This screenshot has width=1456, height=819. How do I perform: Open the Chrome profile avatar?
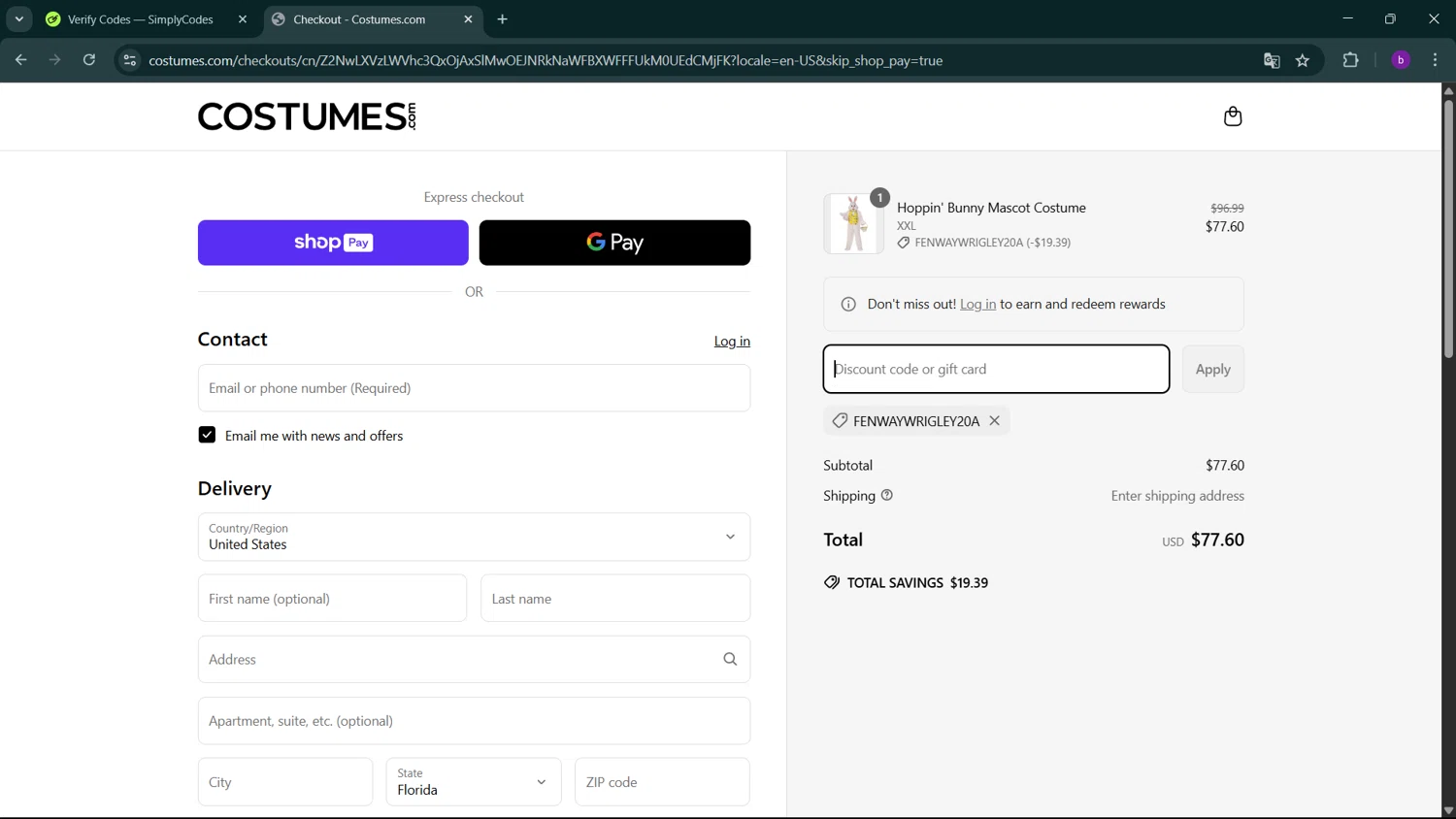pyautogui.click(x=1401, y=60)
